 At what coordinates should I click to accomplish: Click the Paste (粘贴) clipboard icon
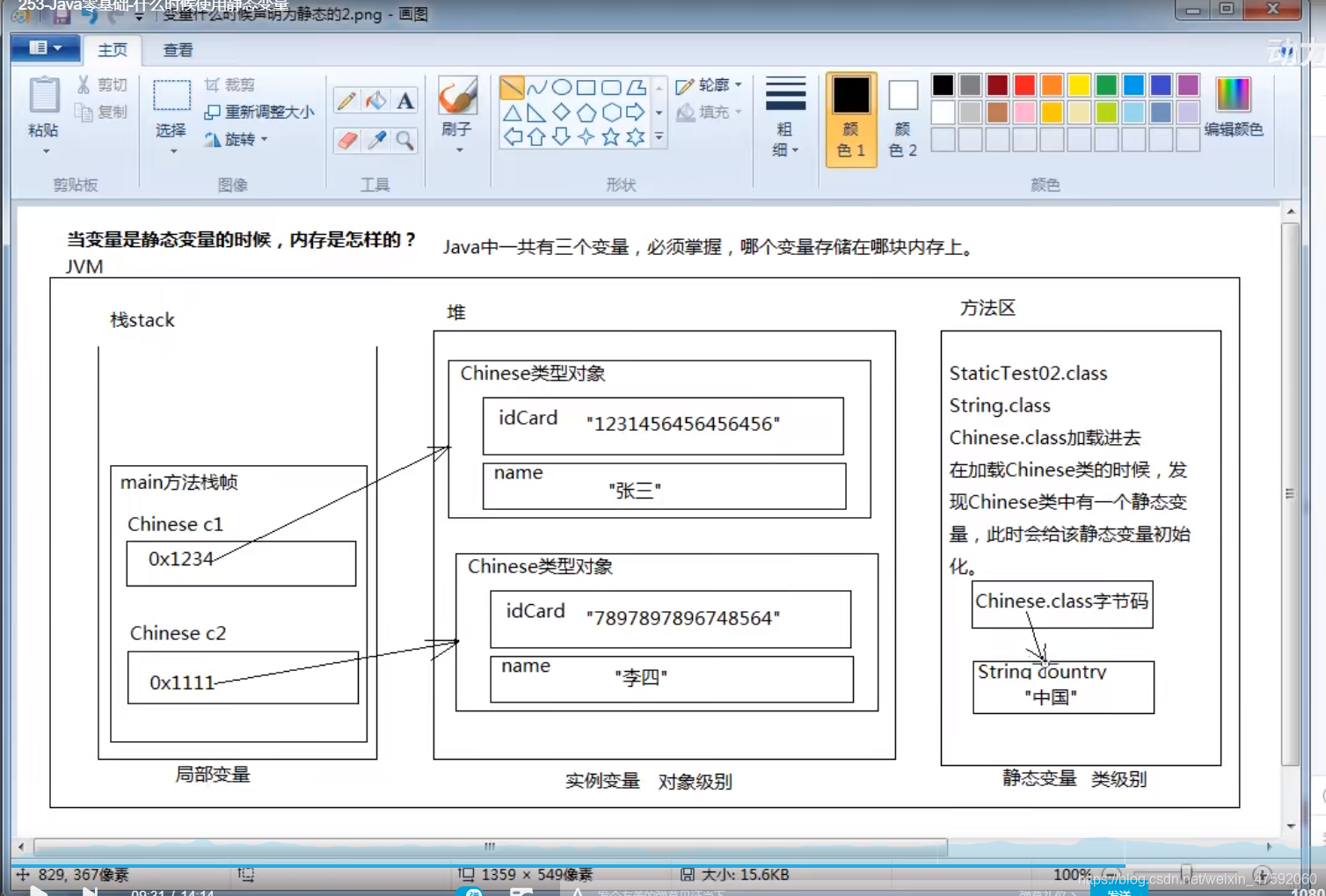pyautogui.click(x=43, y=96)
